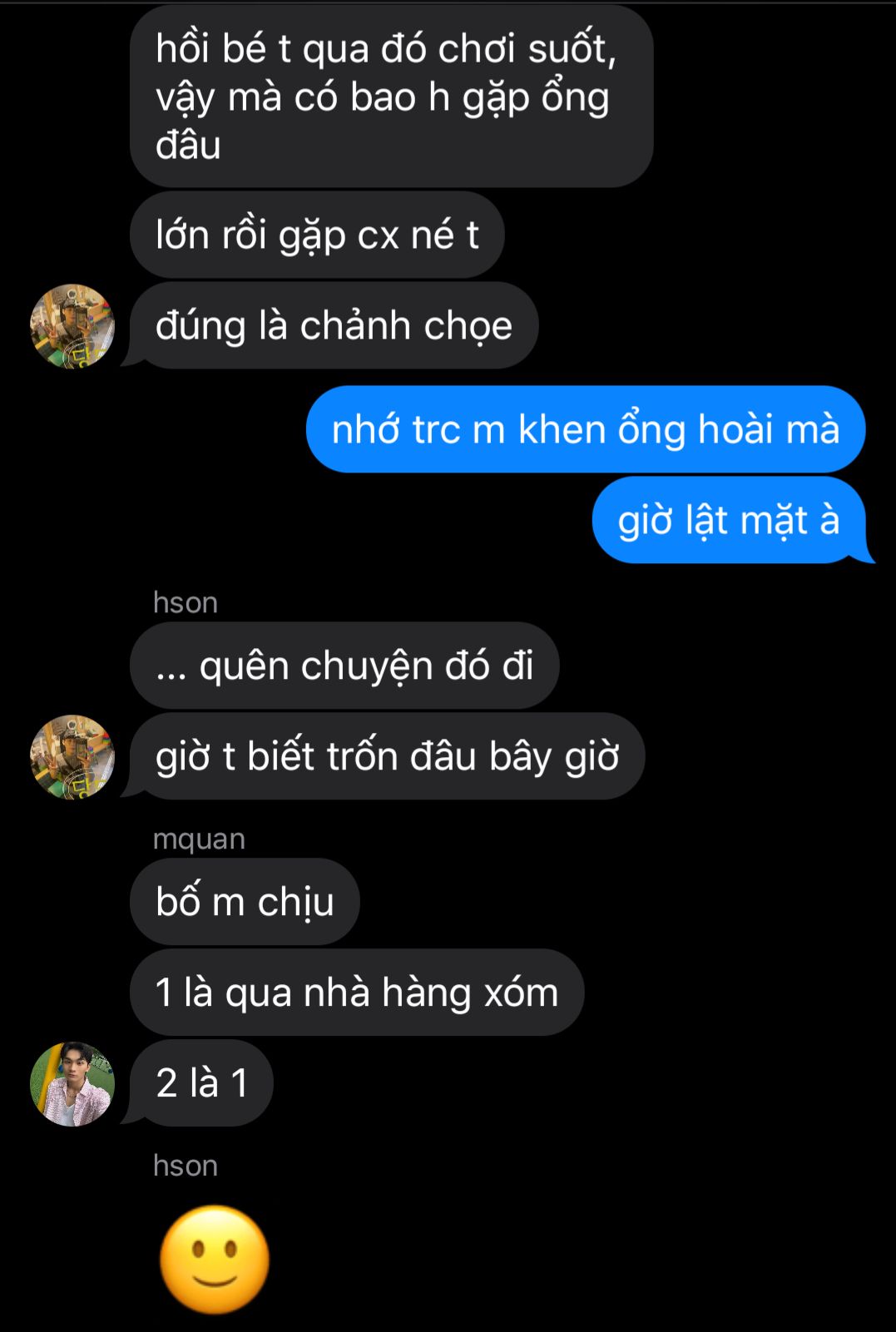This screenshot has width=896, height=1332.
Task: Tap the avatar beside 'đúng là chảnh chọe'
Action: (72, 325)
